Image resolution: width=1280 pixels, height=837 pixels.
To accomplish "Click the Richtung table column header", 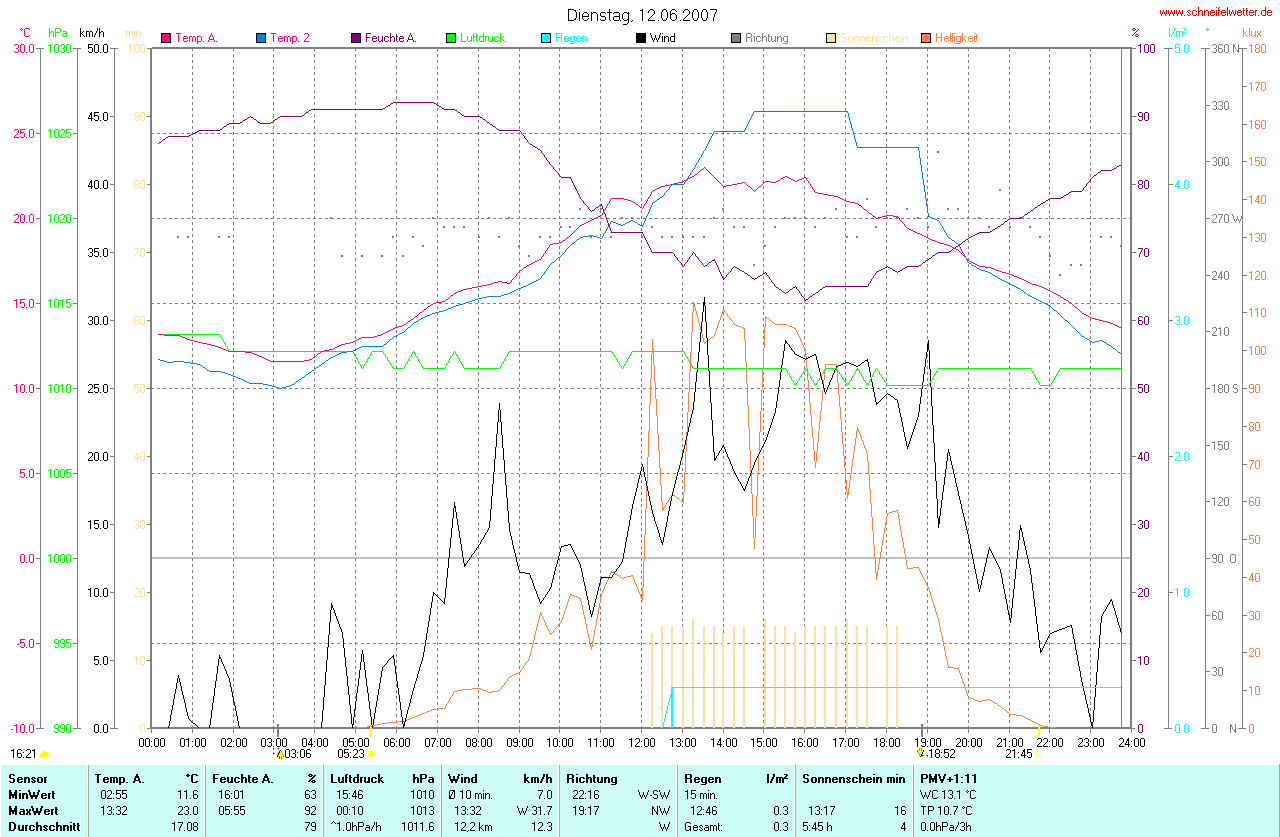I will click(592, 778).
